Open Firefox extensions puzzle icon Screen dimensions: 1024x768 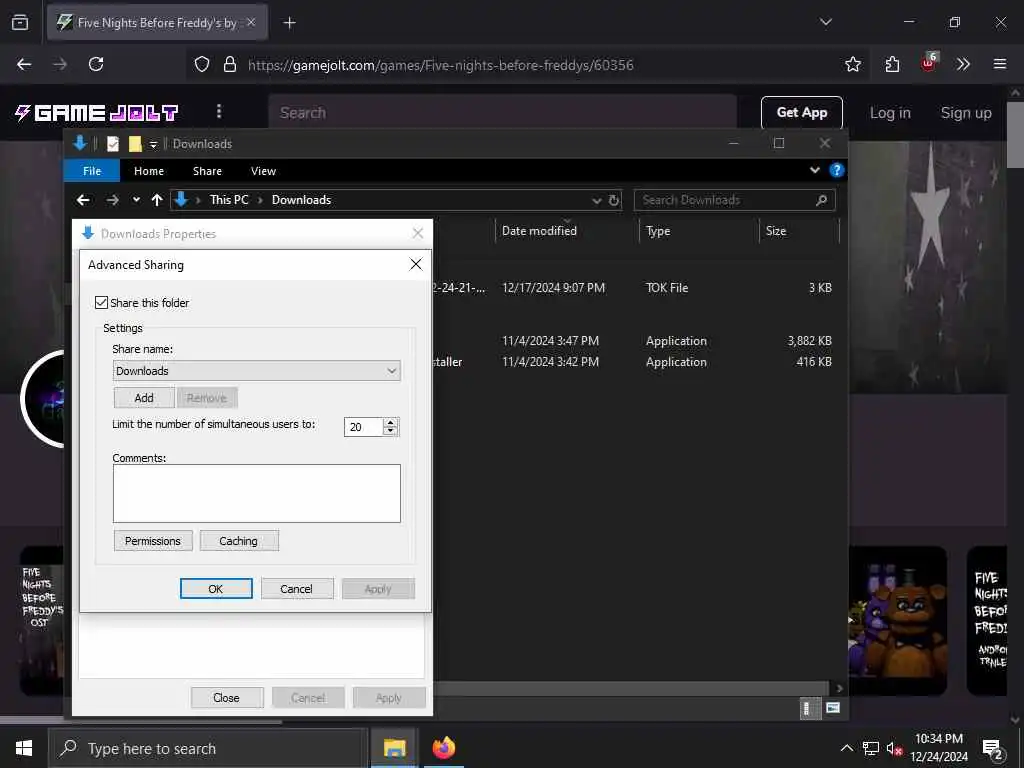pyautogui.click(x=892, y=64)
